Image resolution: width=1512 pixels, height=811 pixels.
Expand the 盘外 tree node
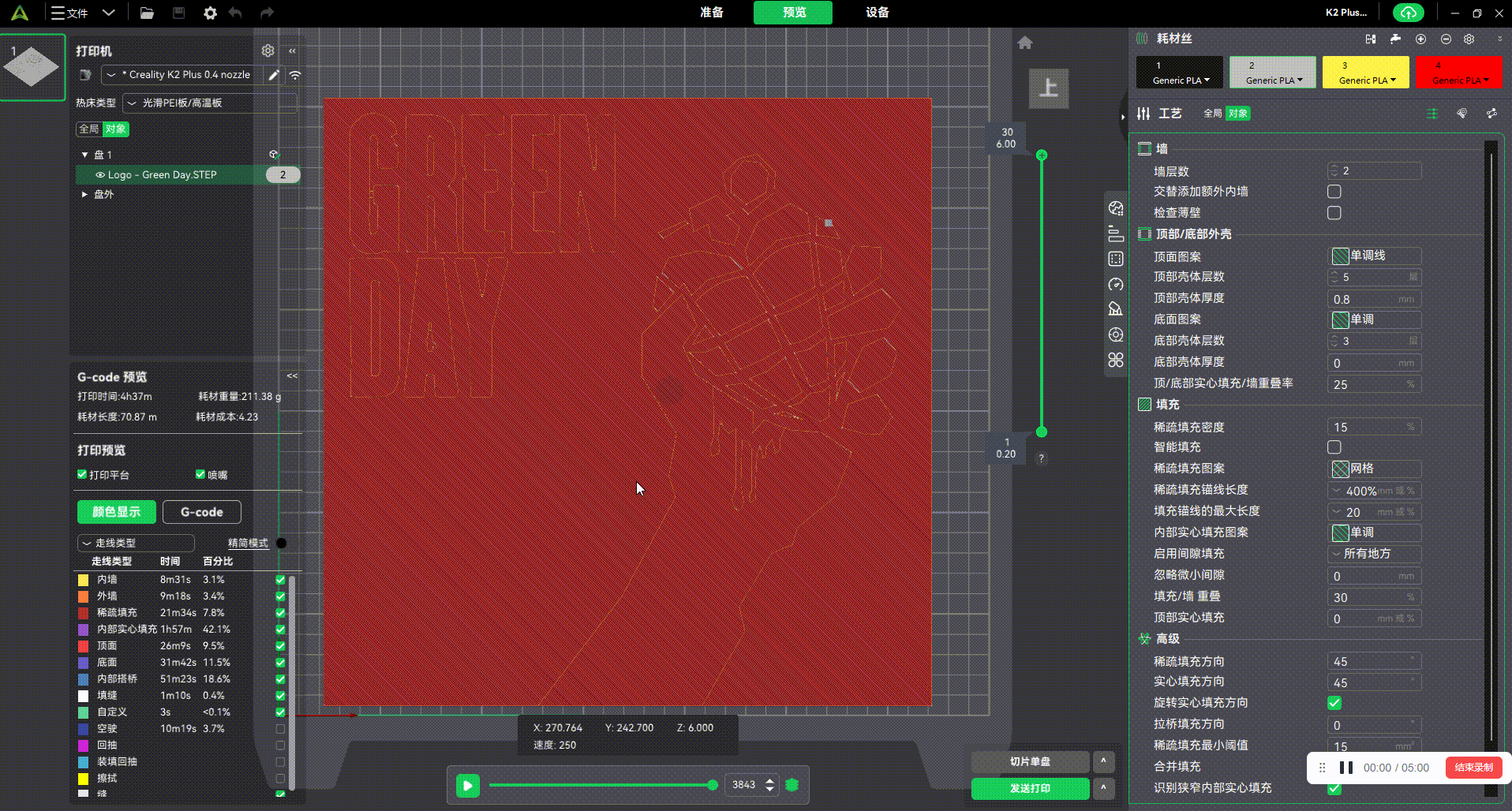tap(84, 194)
